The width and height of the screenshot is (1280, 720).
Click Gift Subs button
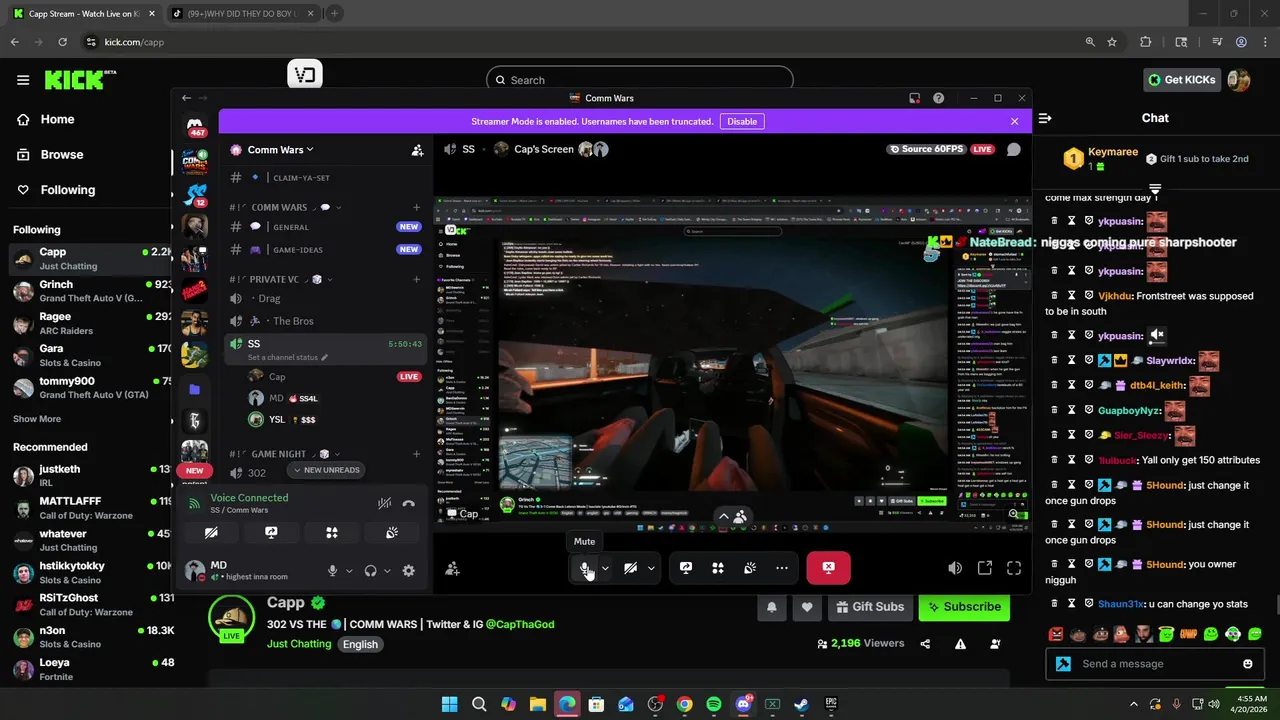point(868,607)
